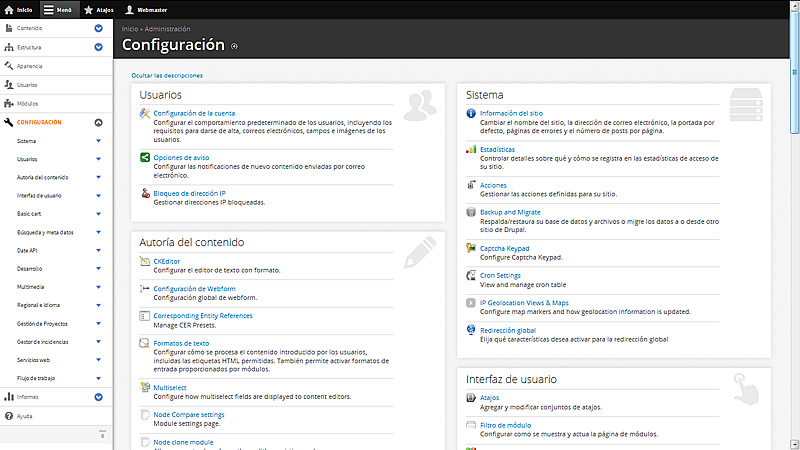Viewport: 800px width, 450px height.
Task: Click the Cron Settings icon
Action: click(471, 276)
